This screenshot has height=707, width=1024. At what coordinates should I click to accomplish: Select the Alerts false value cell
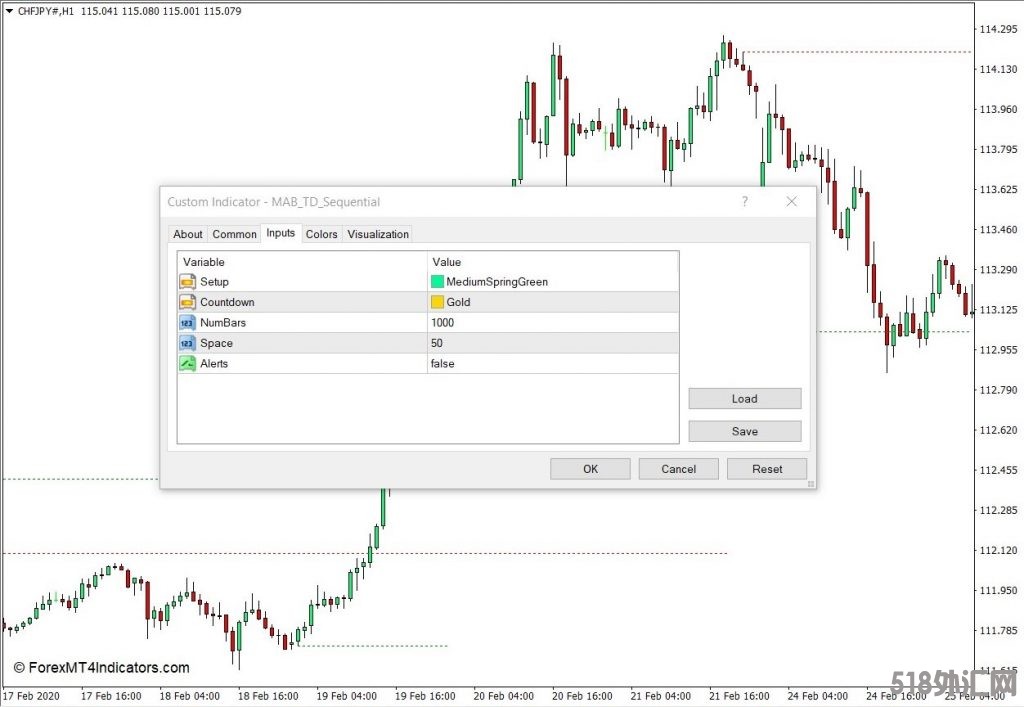552,364
